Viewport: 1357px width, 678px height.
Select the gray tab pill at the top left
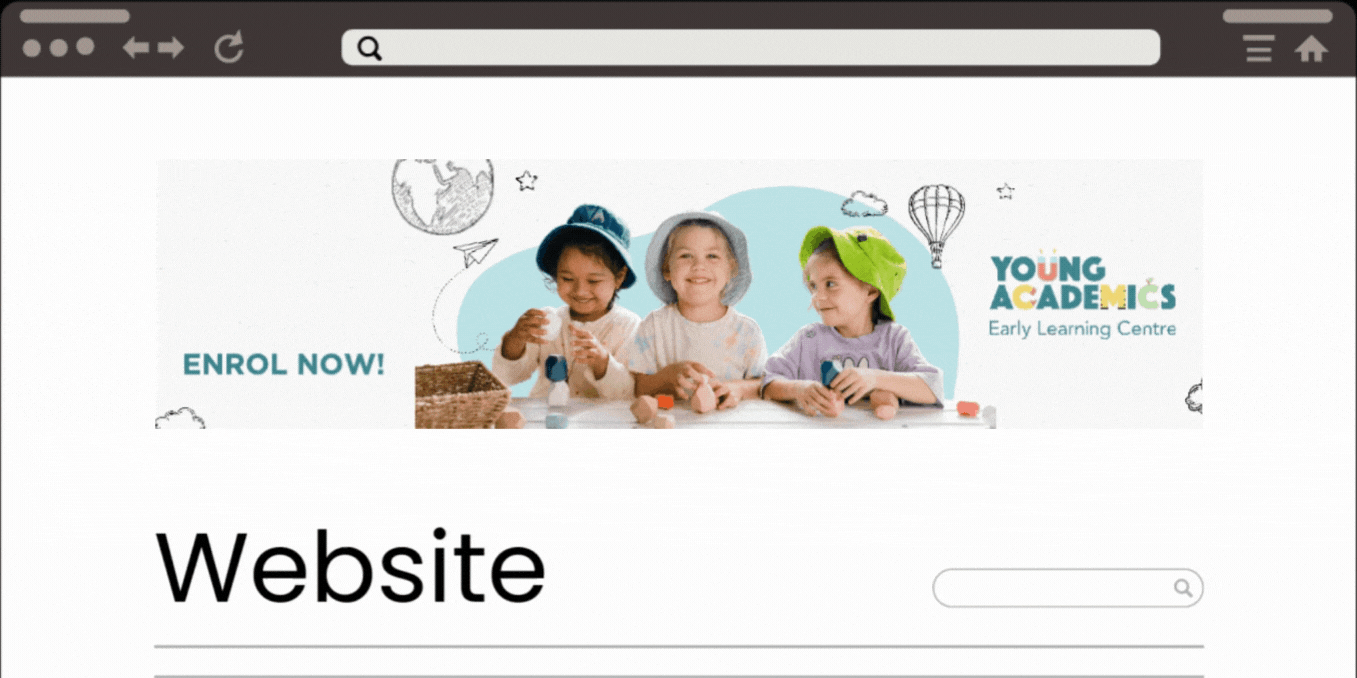tap(75, 16)
